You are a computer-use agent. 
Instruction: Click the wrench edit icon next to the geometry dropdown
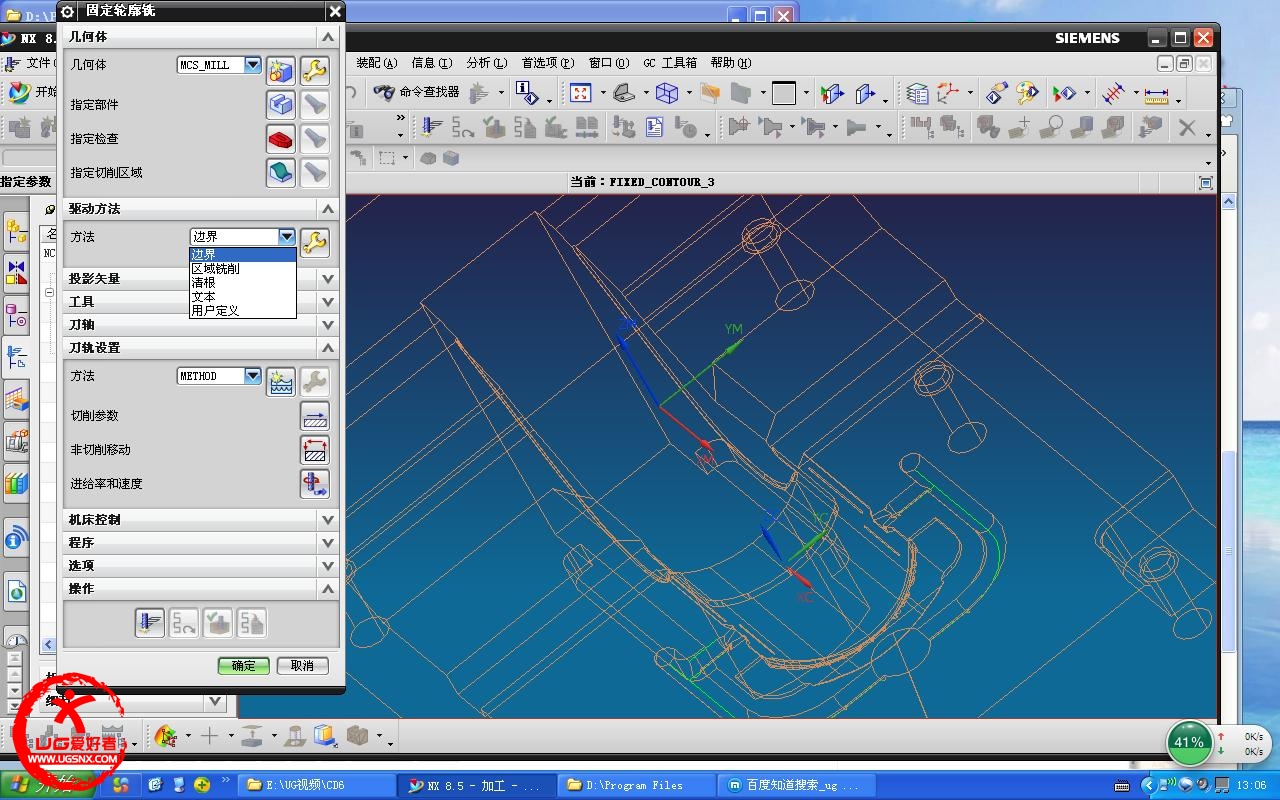(x=315, y=70)
